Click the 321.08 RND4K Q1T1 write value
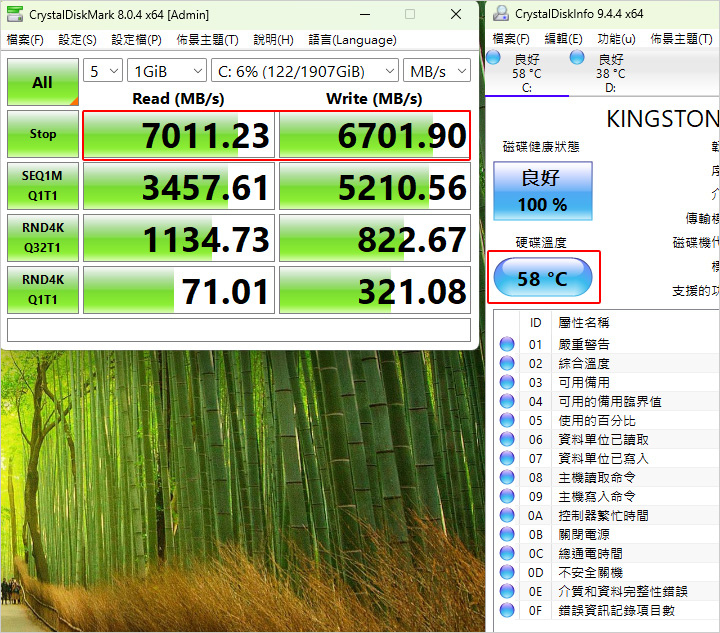 tap(375, 290)
